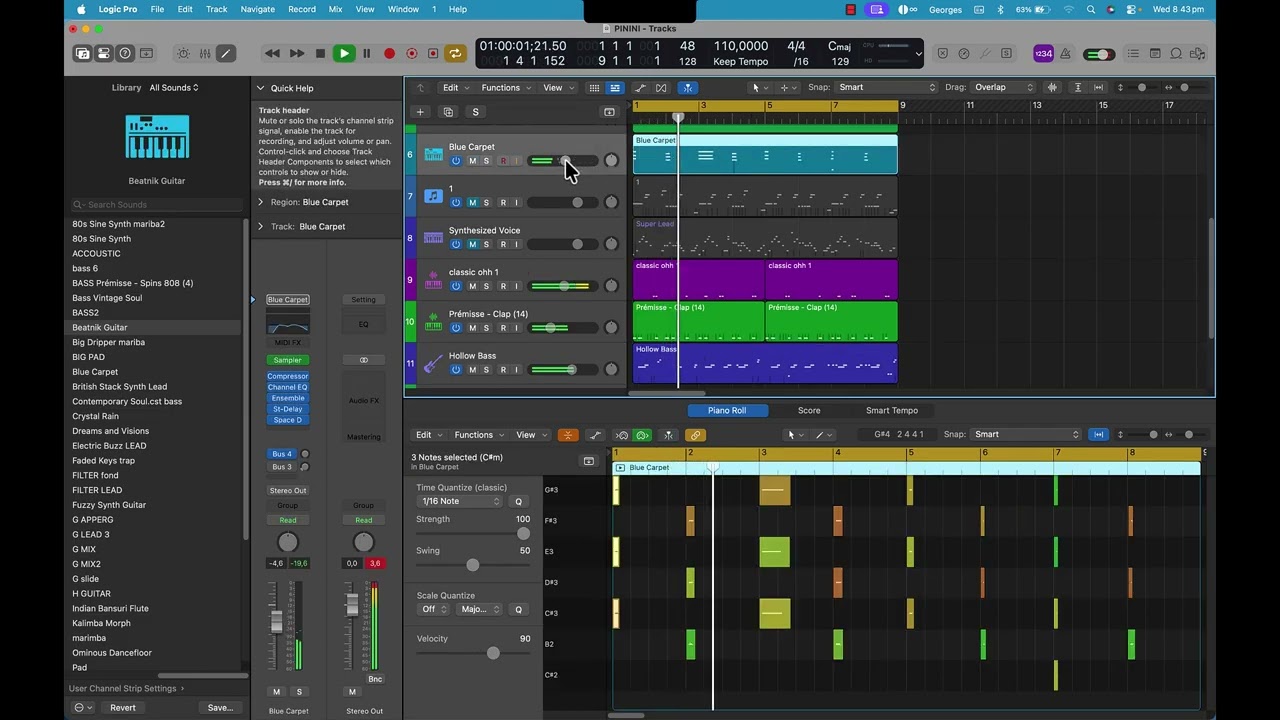Click the Save... button in Library
The image size is (1280, 720).
(x=220, y=708)
